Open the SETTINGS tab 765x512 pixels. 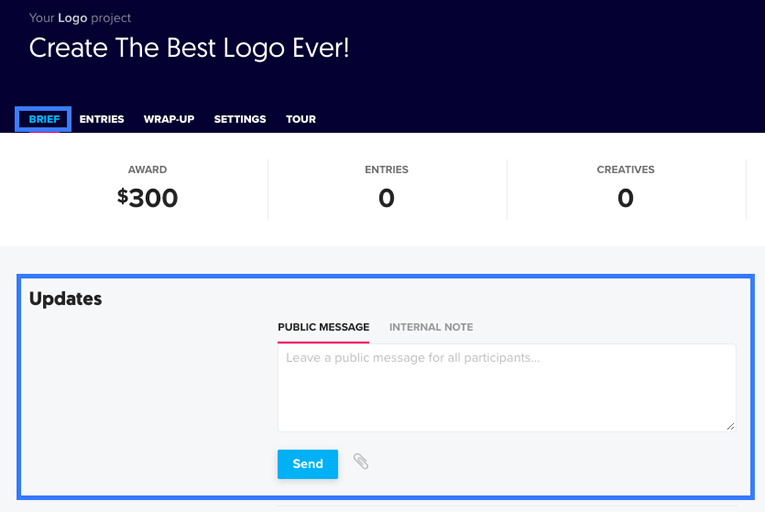tap(240, 119)
